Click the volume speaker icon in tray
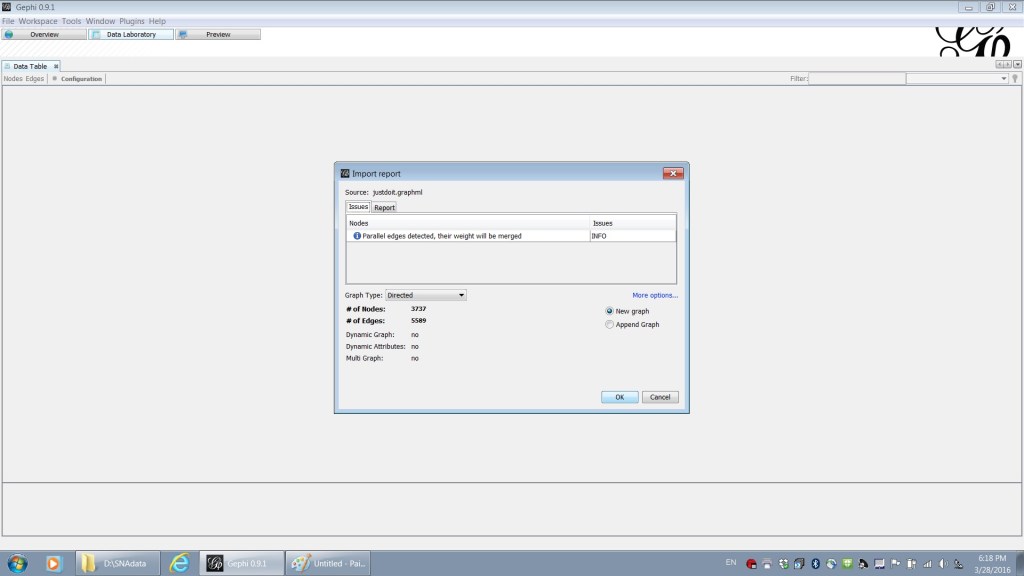The height and width of the screenshot is (576, 1024). tap(943, 563)
